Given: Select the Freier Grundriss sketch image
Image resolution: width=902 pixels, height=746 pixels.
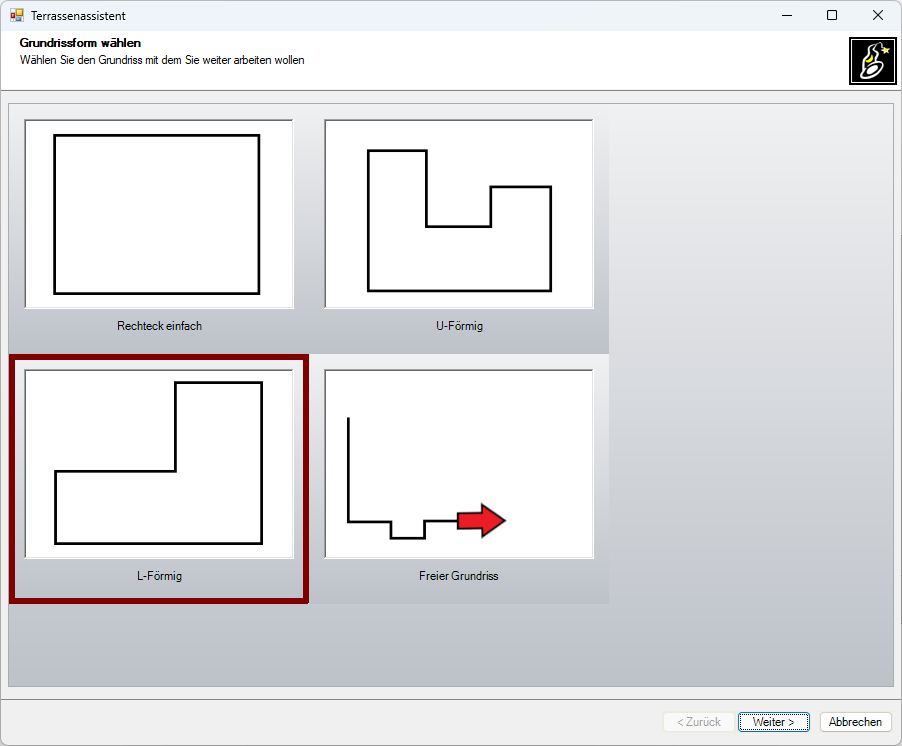Looking at the screenshot, I should (459, 464).
